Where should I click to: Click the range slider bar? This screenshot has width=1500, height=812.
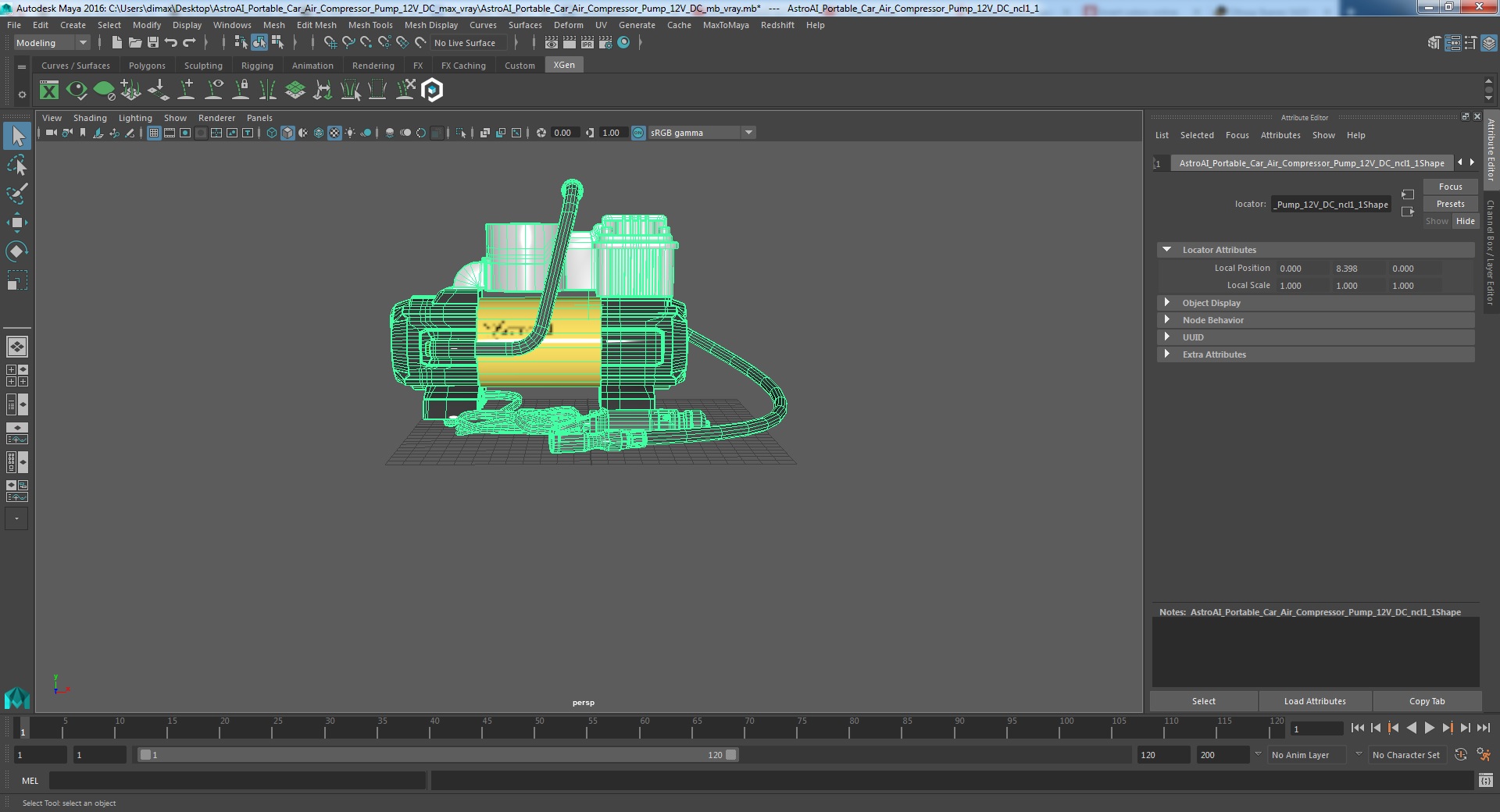(x=437, y=755)
